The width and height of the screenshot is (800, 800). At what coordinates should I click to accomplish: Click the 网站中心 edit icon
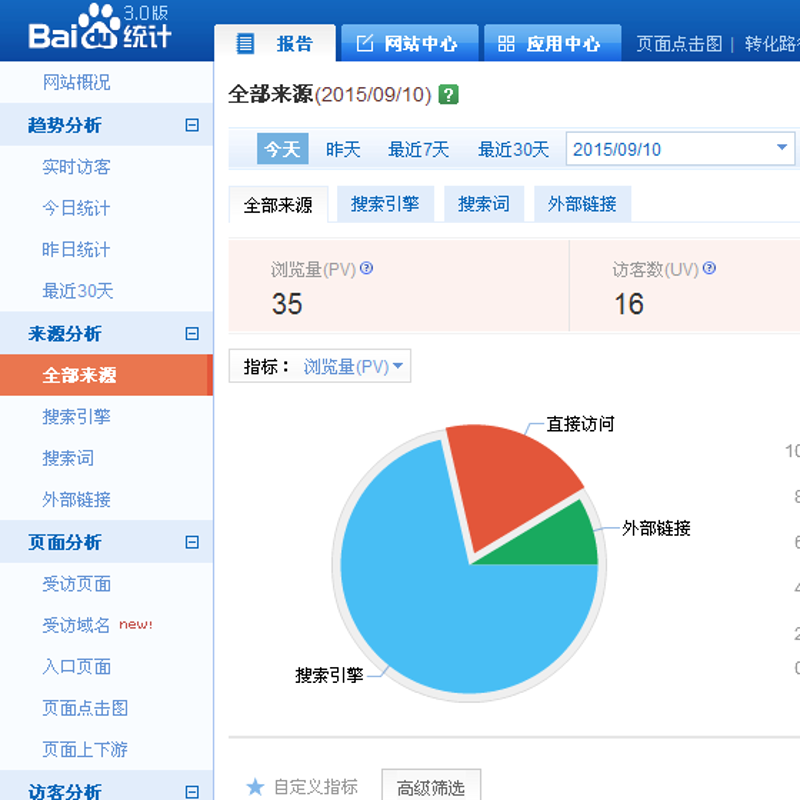point(365,43)
